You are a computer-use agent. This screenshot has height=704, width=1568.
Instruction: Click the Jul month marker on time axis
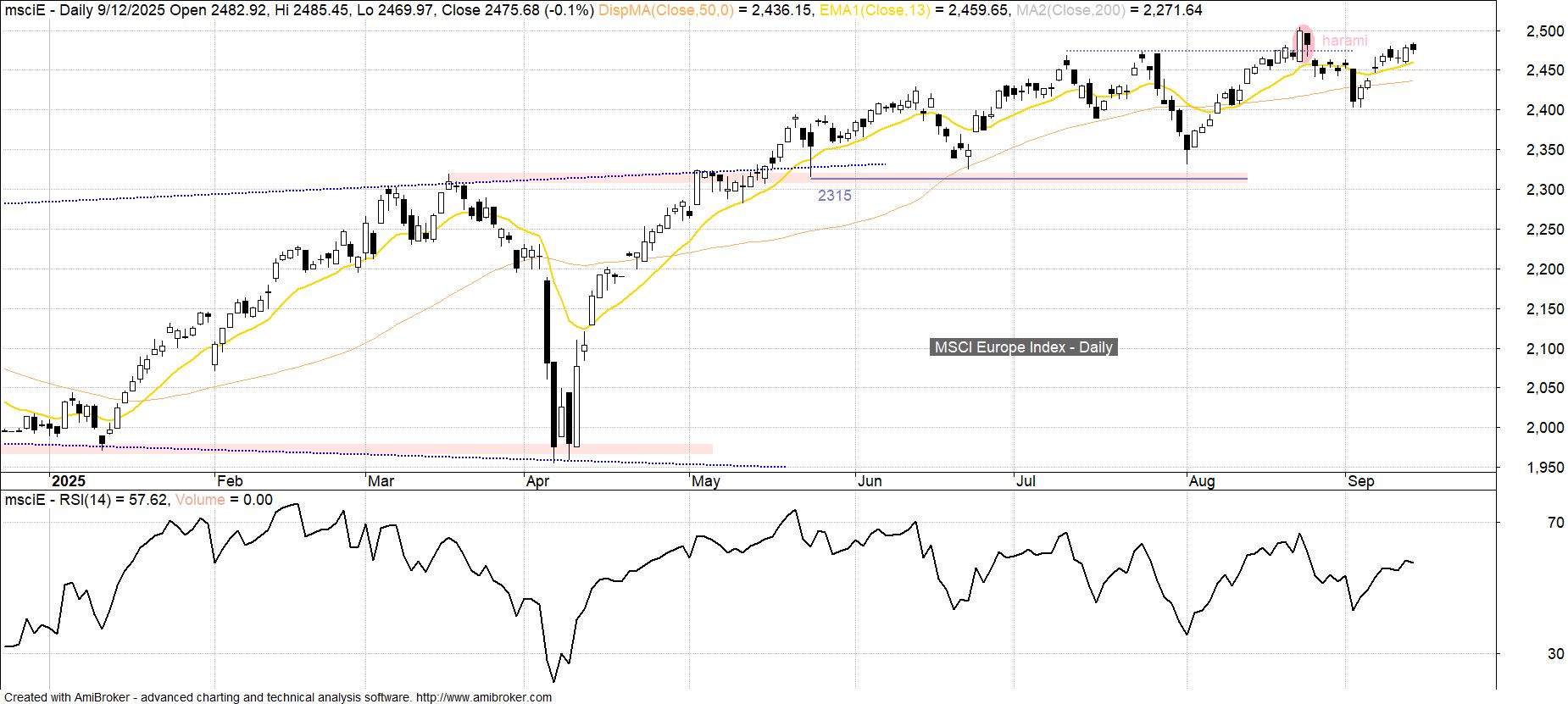[1026, 481]
